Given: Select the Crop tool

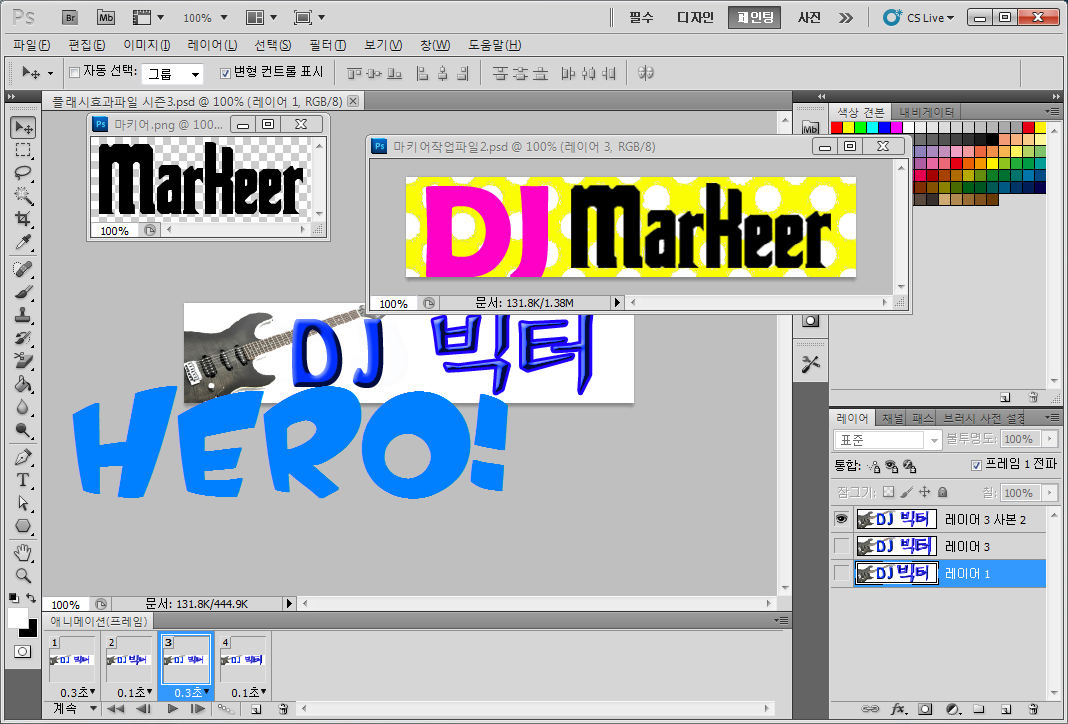Looking at the screenshot, I should coord(23,219).
